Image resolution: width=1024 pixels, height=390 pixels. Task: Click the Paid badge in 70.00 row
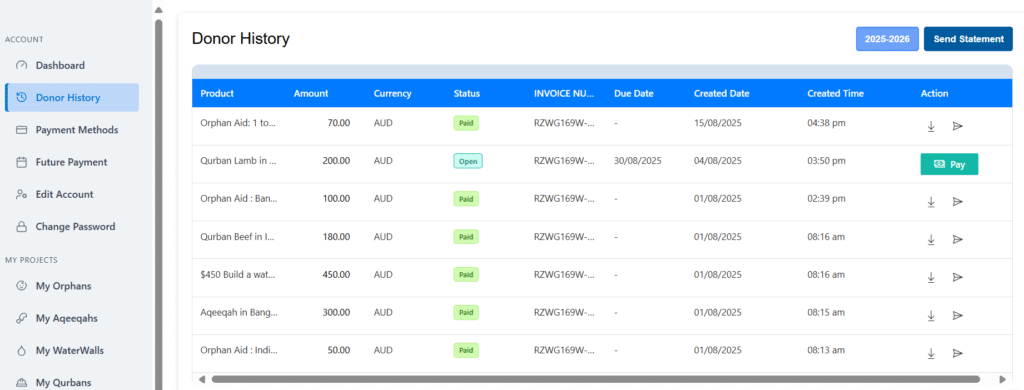click(x=466, y=123)
